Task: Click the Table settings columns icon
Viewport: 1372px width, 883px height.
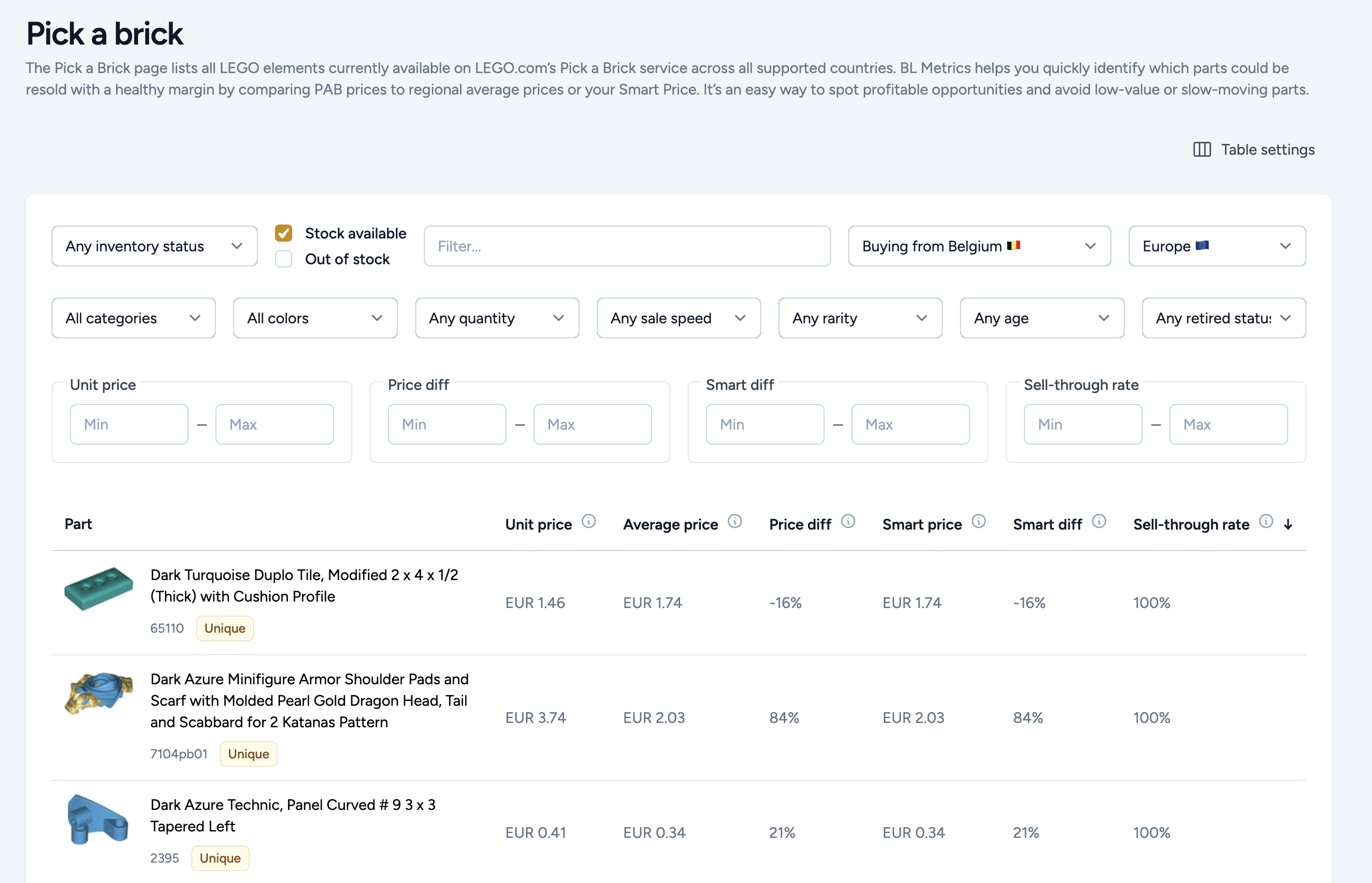Action: (x=1202, y=150)
